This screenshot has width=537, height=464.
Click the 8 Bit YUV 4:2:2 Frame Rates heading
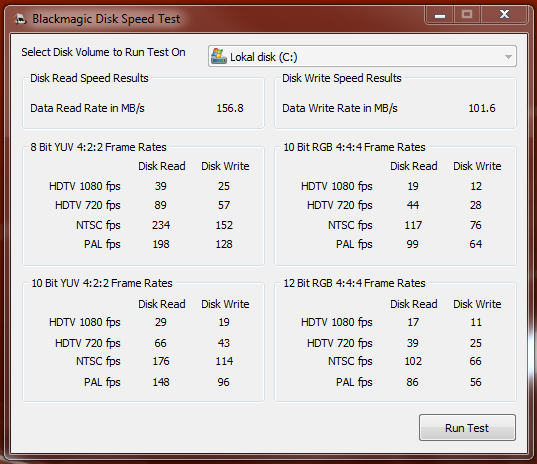[x=98, y=147]
